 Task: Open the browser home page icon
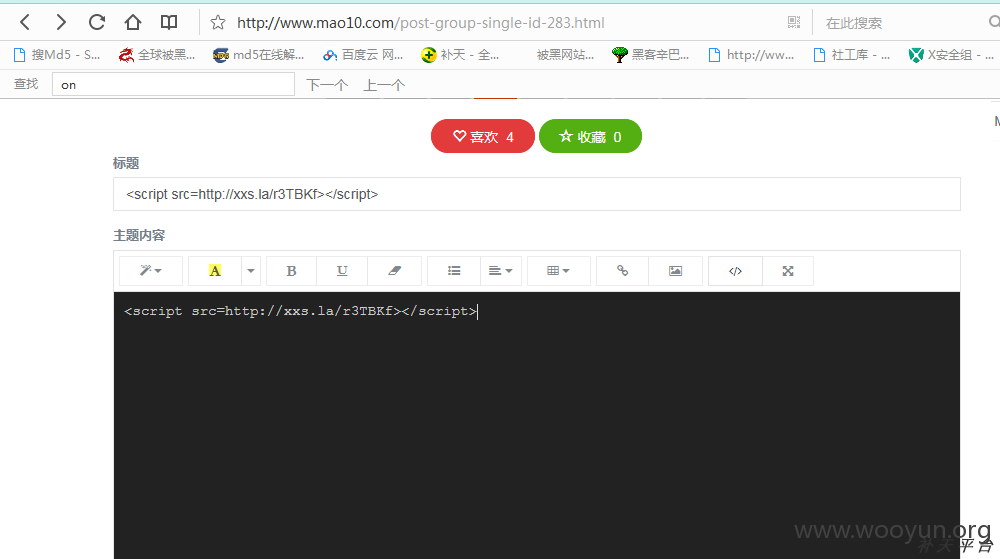point(133,23)
